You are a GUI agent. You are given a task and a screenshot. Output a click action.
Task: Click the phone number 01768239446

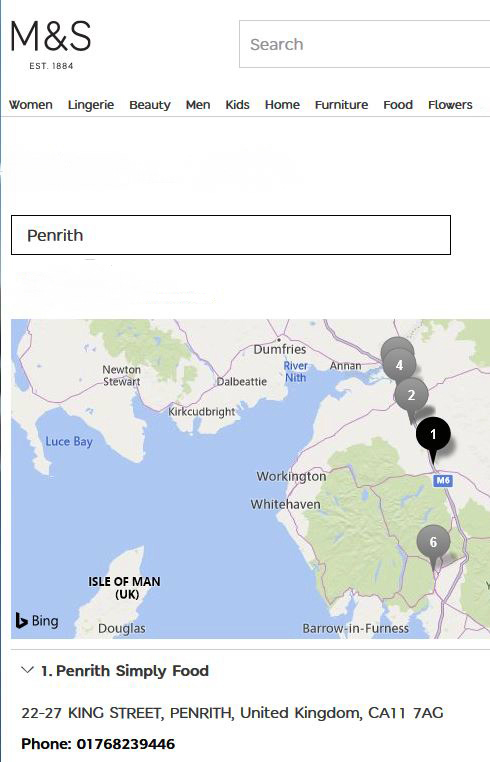125,744
